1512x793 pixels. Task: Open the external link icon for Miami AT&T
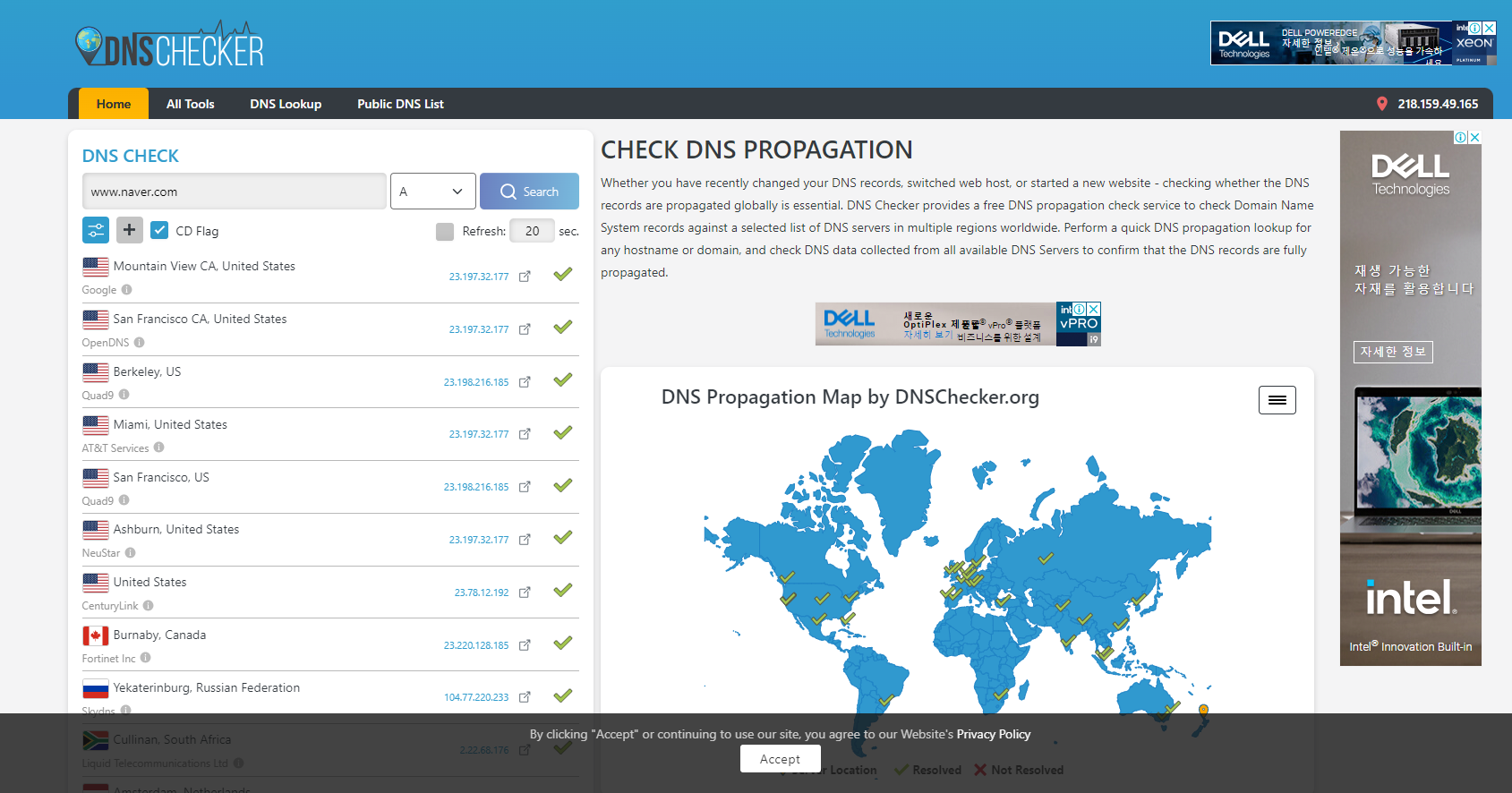pyautogui.click(x=525, y=434)
